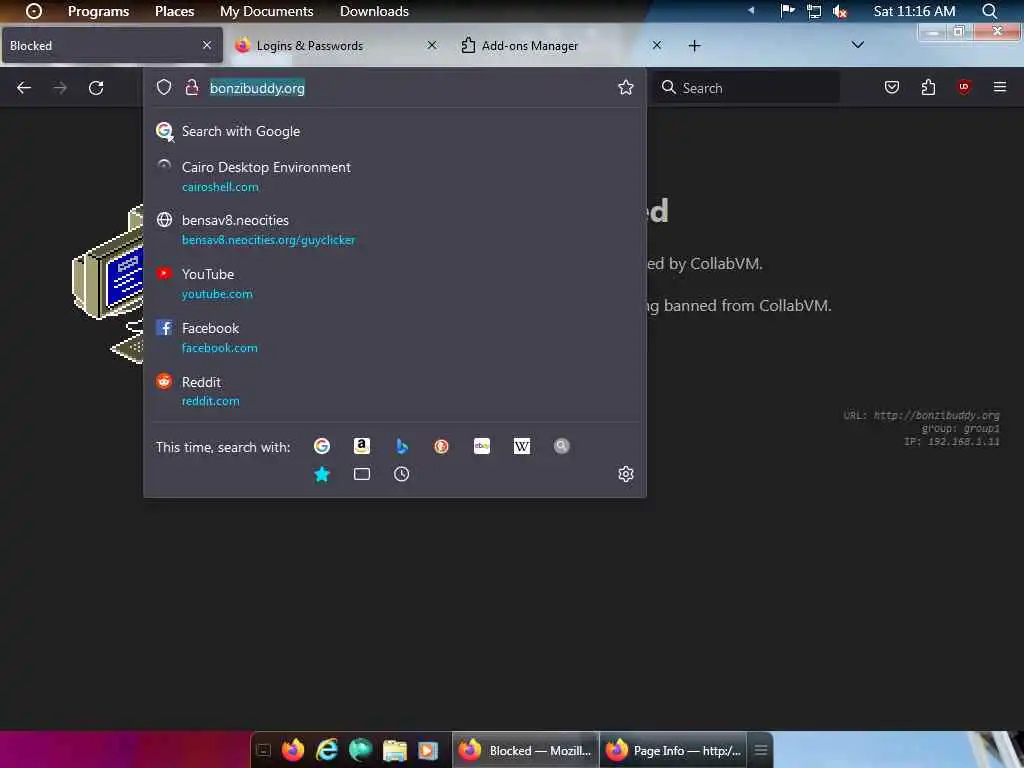Close the Logins & Passwords tab
The height and width of the screenshot is (768, 1024).
tap(432, 45)
